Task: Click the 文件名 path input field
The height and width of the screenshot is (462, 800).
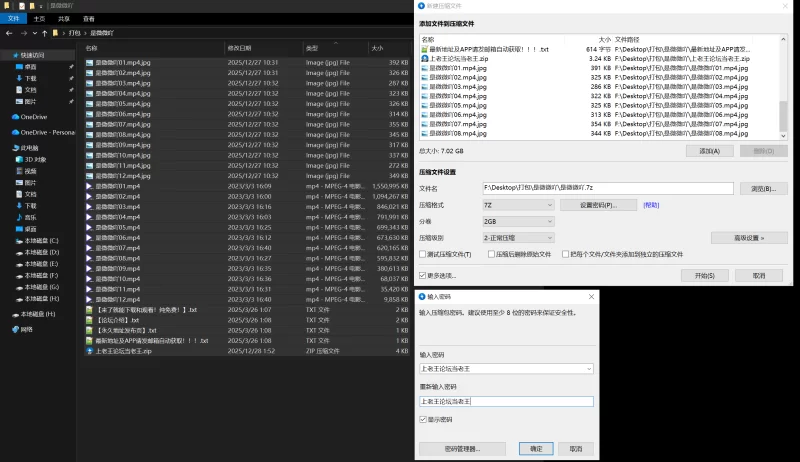Action: [x=608, y=188]
